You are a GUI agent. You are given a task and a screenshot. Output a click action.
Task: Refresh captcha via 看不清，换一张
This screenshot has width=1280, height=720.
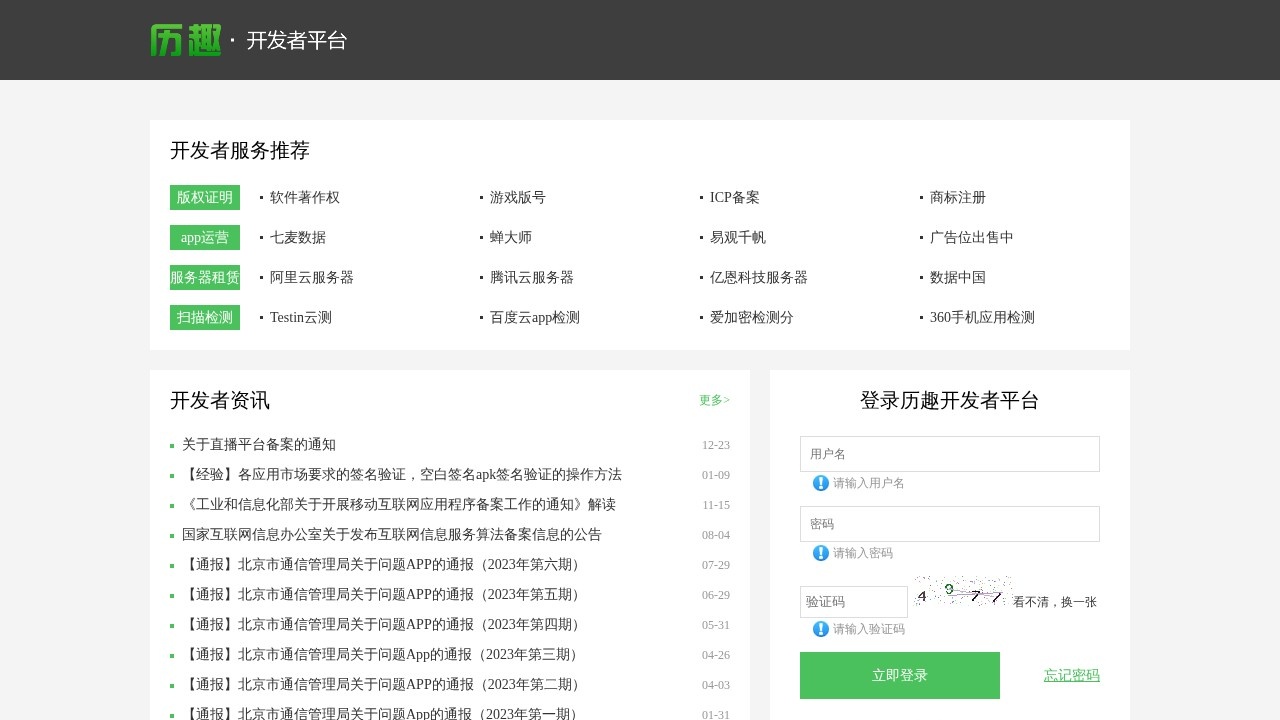(1055, 601)
